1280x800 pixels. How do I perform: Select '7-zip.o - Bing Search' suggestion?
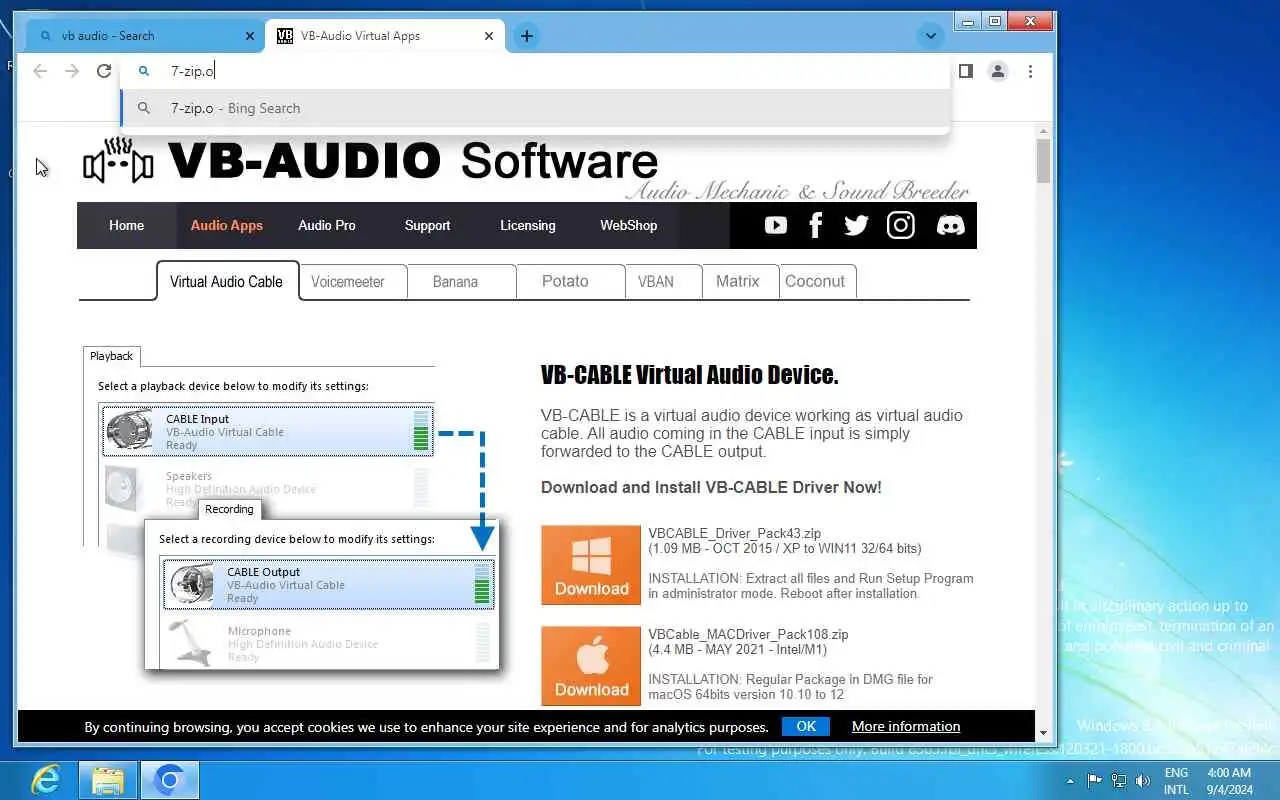[x=535, y=108]
